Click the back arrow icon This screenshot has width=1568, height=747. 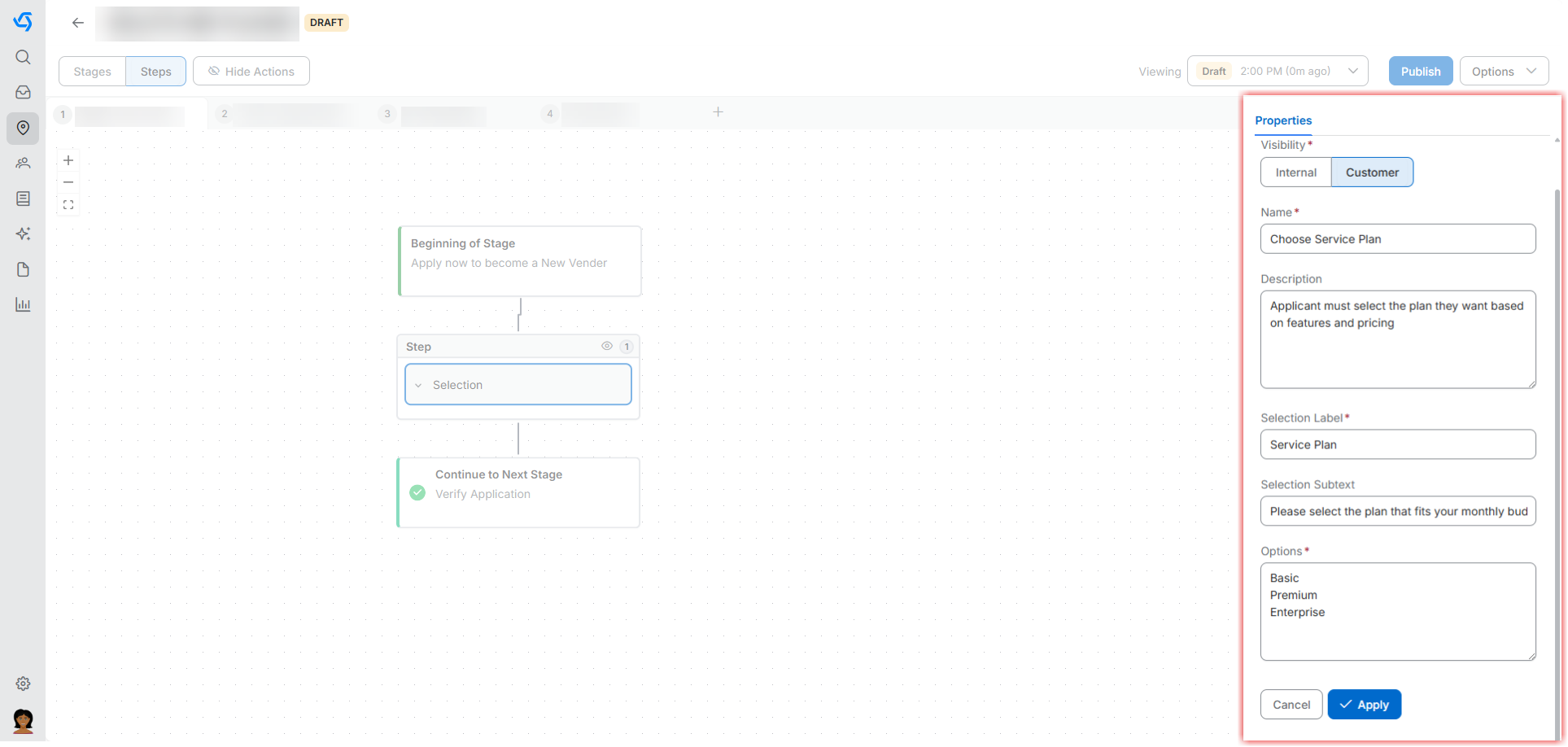tap(78, 23)
